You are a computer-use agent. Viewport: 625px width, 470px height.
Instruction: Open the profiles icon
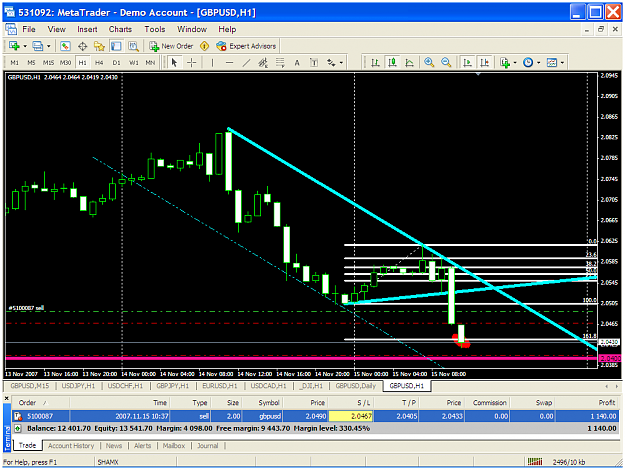point(38,46)
